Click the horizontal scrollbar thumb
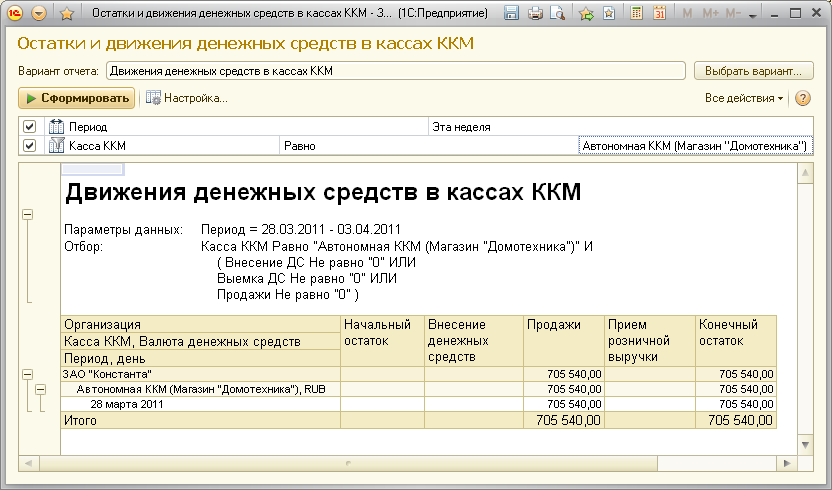 click(348, 463)
